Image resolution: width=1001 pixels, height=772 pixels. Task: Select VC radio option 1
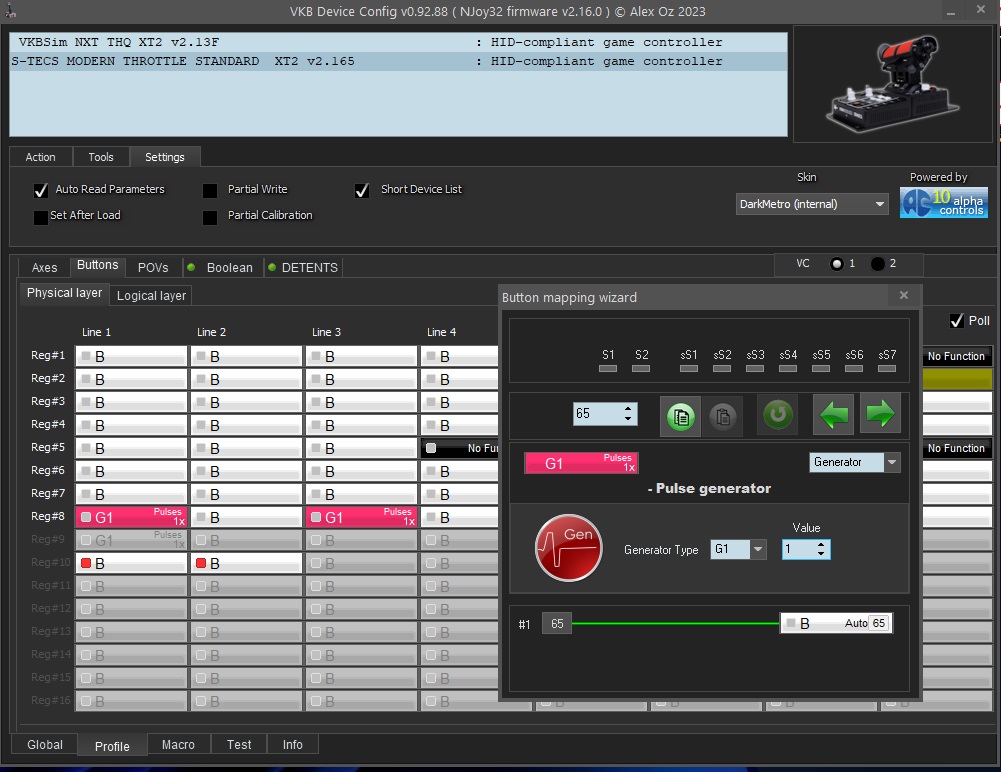(x=836, y=264)
